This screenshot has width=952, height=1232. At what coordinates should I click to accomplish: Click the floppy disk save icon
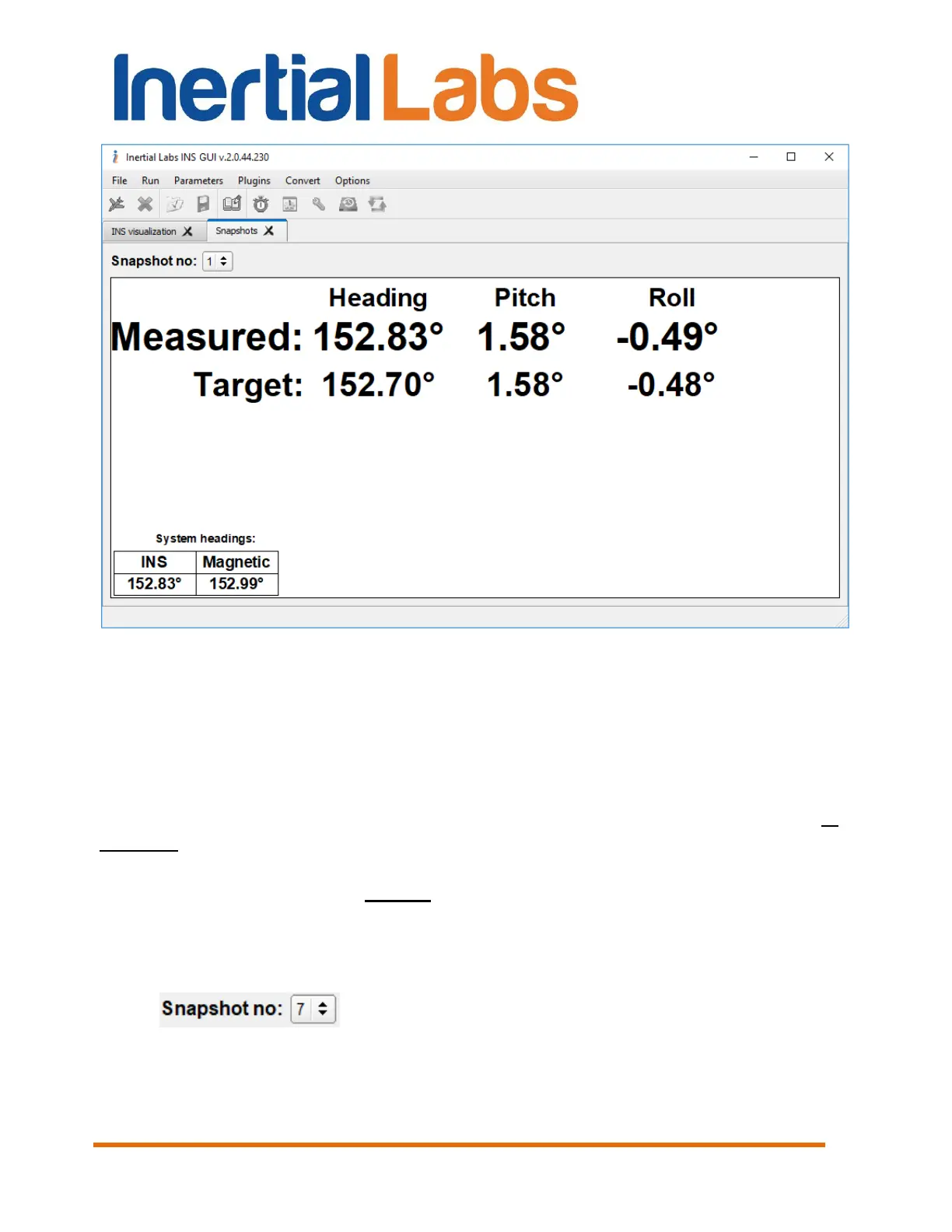[x=203, y=205]
